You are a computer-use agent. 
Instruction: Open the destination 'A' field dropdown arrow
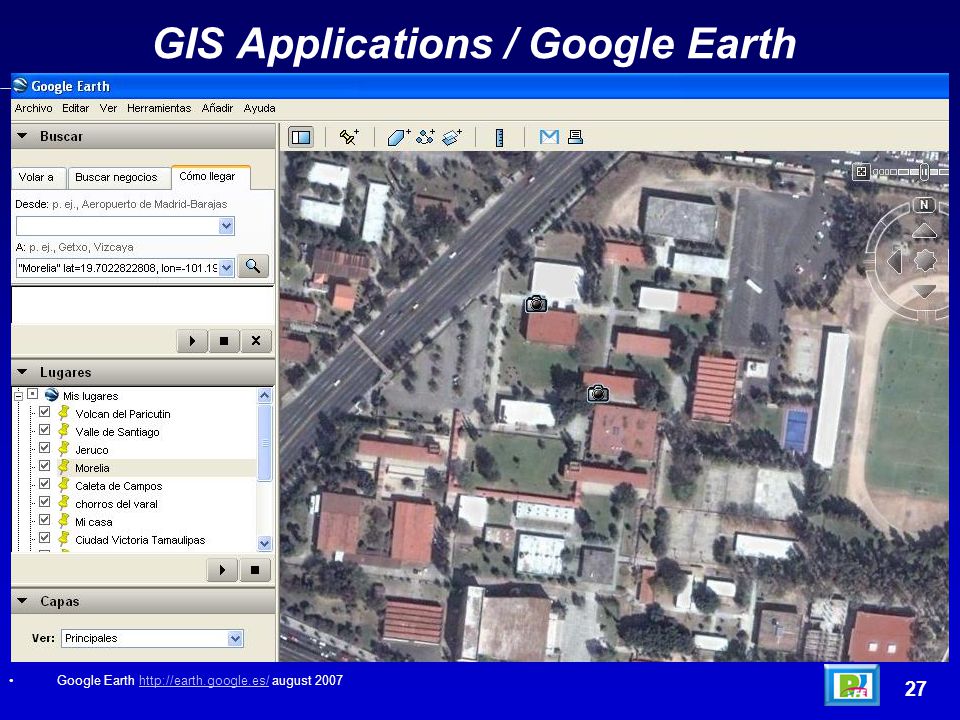[x=227, y=268]
